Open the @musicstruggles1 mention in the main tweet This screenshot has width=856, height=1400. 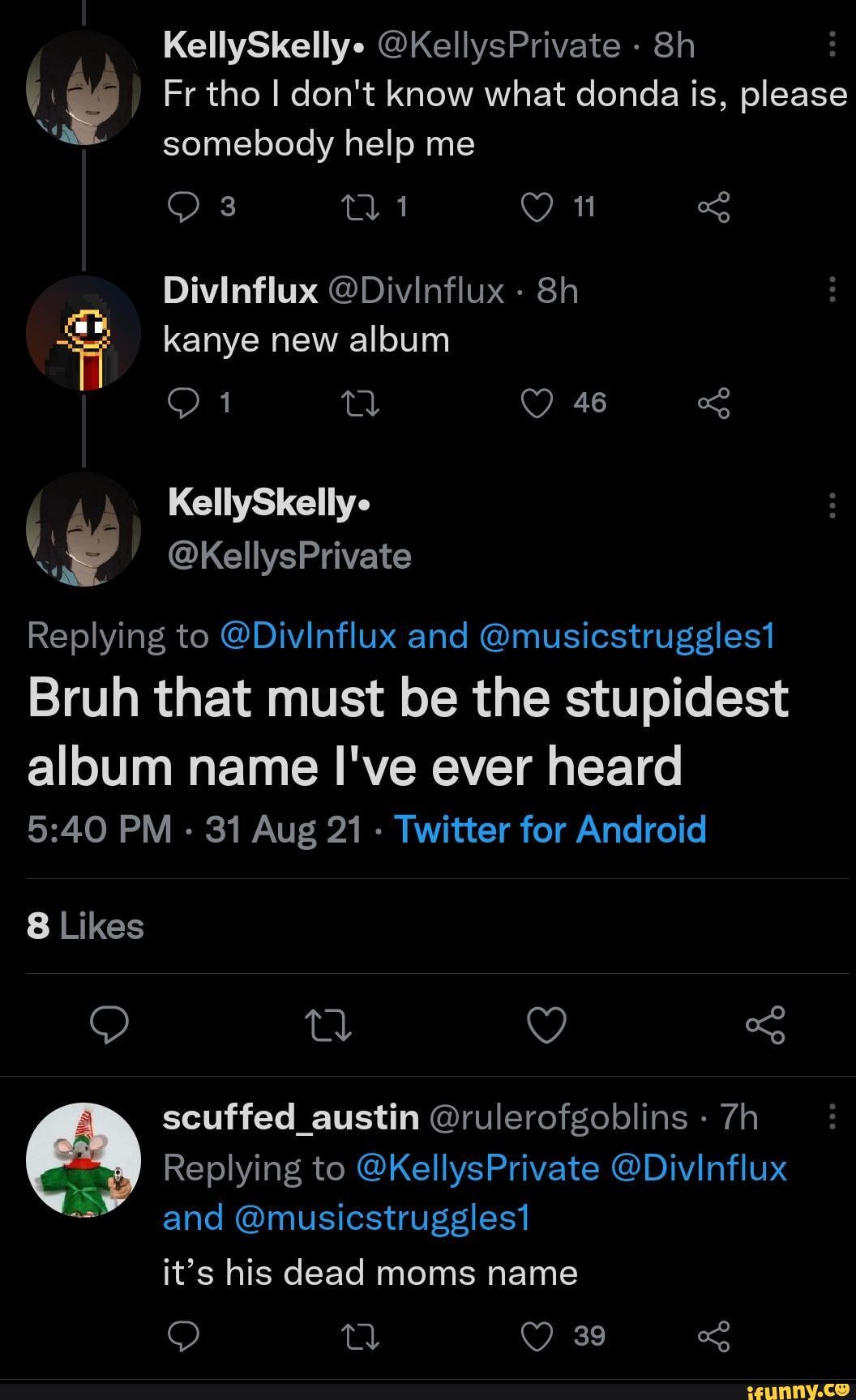point(627,636)
